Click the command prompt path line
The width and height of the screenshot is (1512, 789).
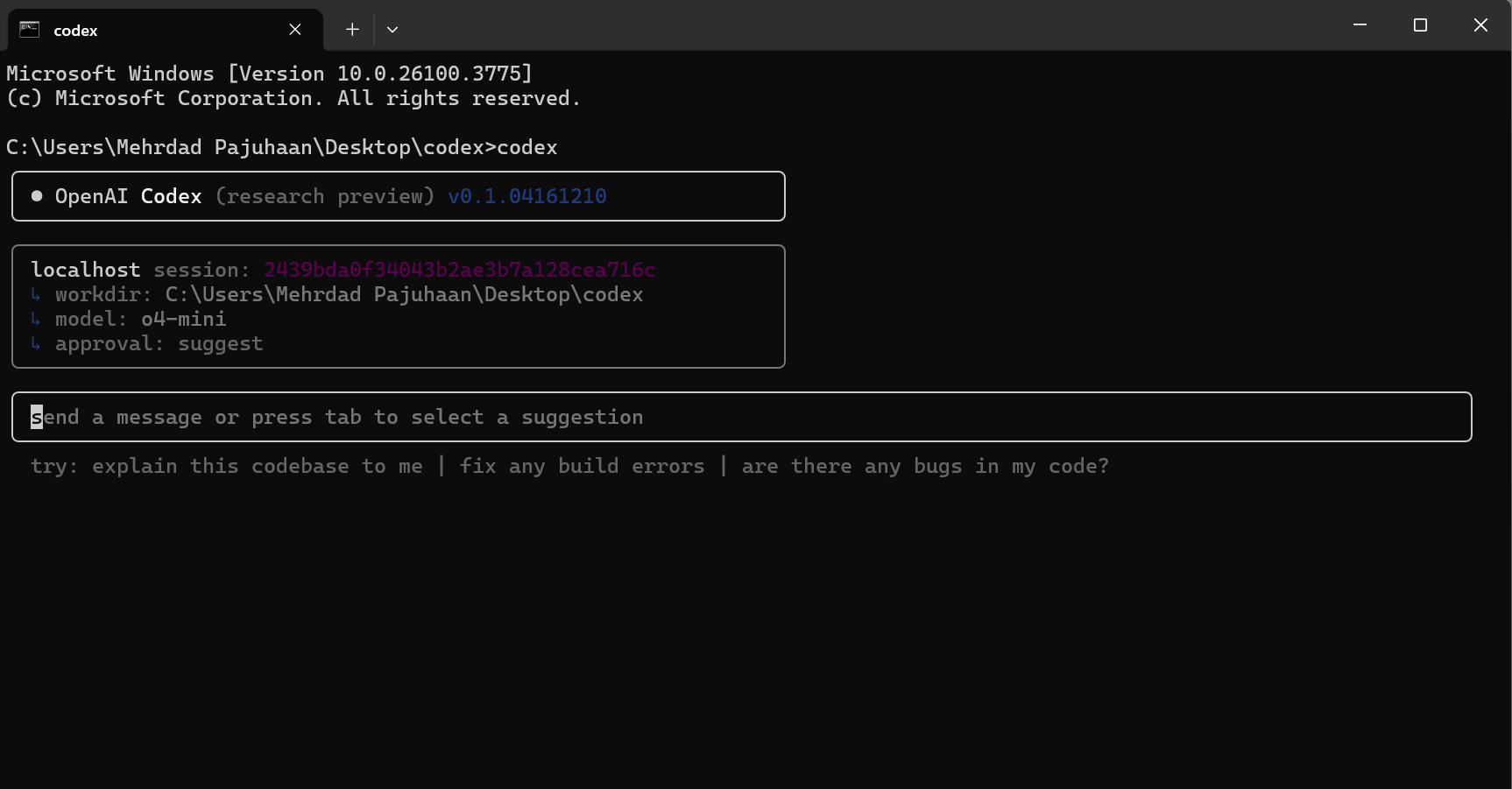pos(282,147)
